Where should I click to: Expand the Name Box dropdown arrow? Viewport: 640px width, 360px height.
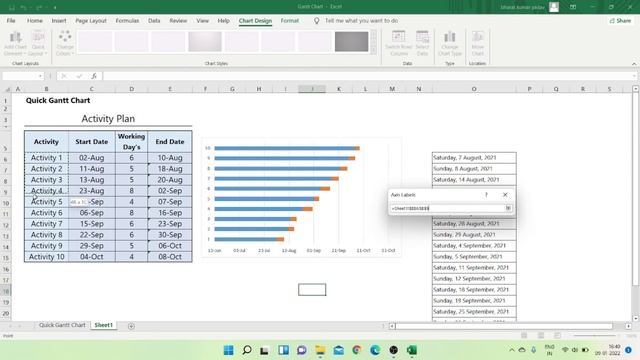[x=40, y=76]
